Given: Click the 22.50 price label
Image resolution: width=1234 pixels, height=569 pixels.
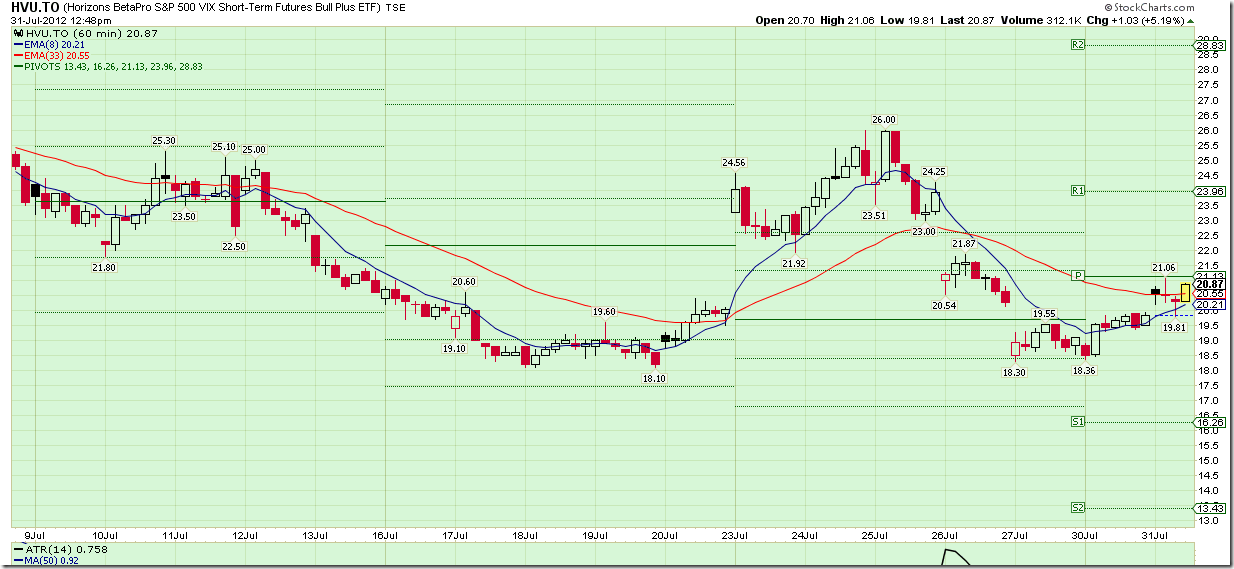Looking at the screenshot, I should click(234, 246).
